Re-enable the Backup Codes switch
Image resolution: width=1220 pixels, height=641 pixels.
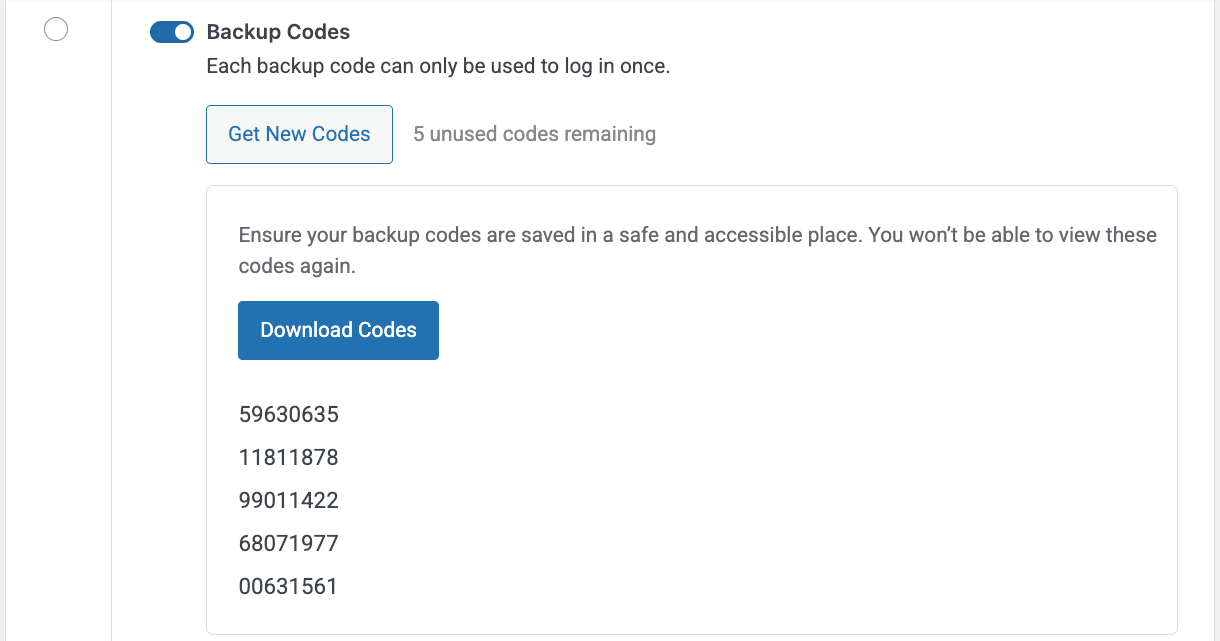pos(171,31)
